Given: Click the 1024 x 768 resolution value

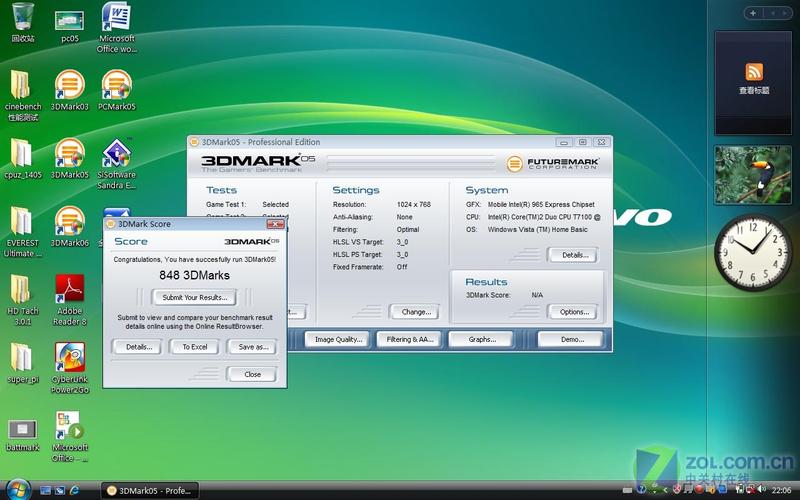Looking at the screenshot, I should tap(414, 205).
